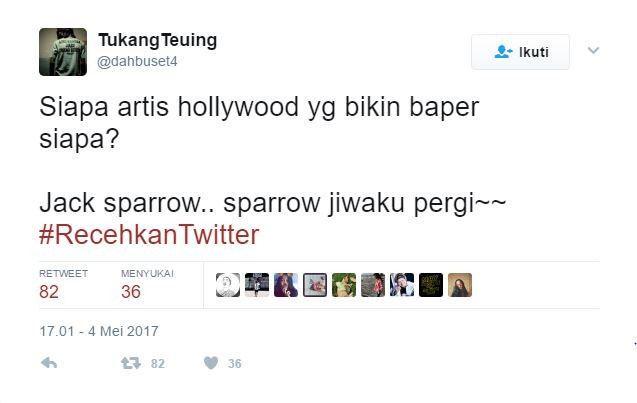Open the eighth liker's black avatar

click(431, 285)
